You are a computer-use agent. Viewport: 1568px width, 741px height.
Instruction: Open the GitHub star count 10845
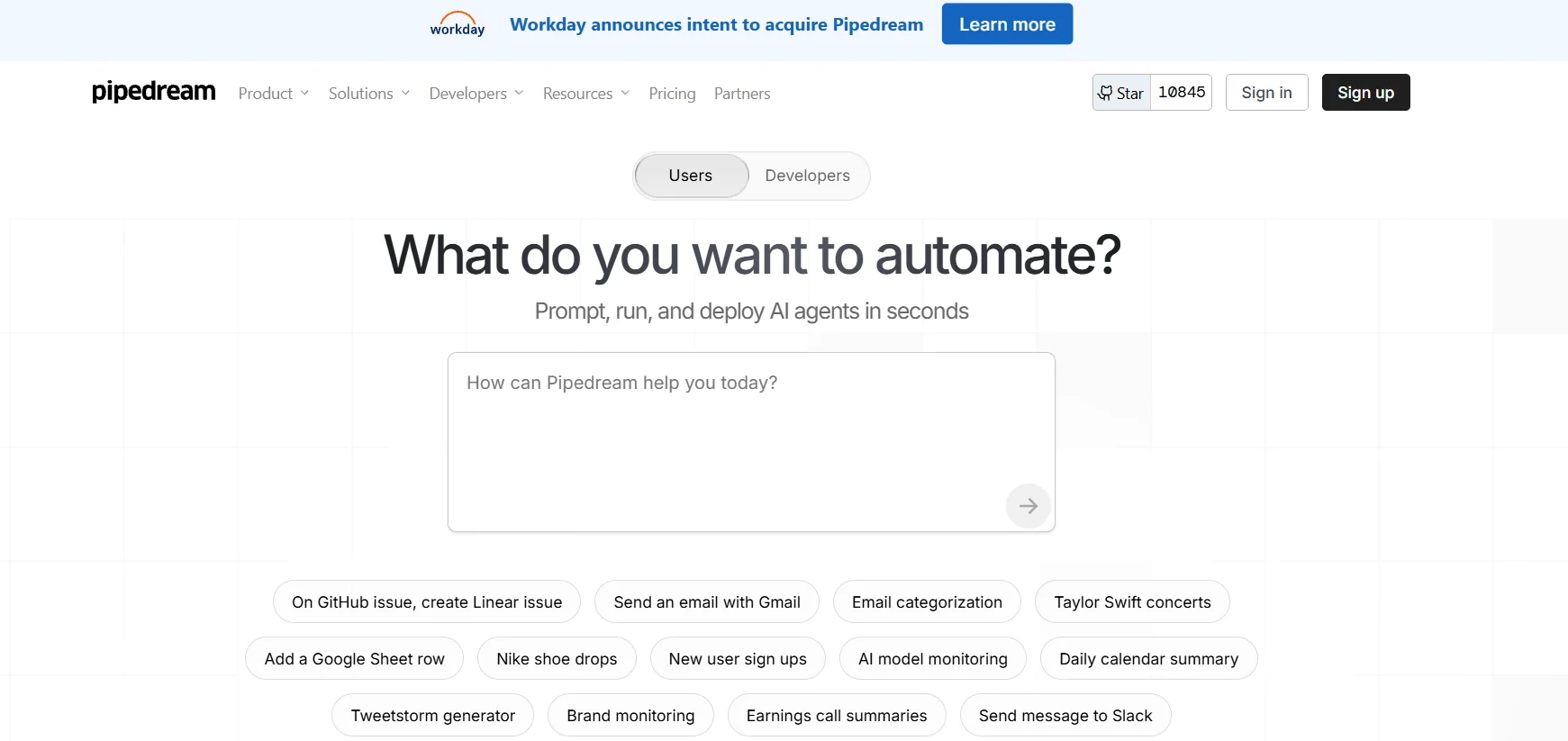[x=1181, y=93]
